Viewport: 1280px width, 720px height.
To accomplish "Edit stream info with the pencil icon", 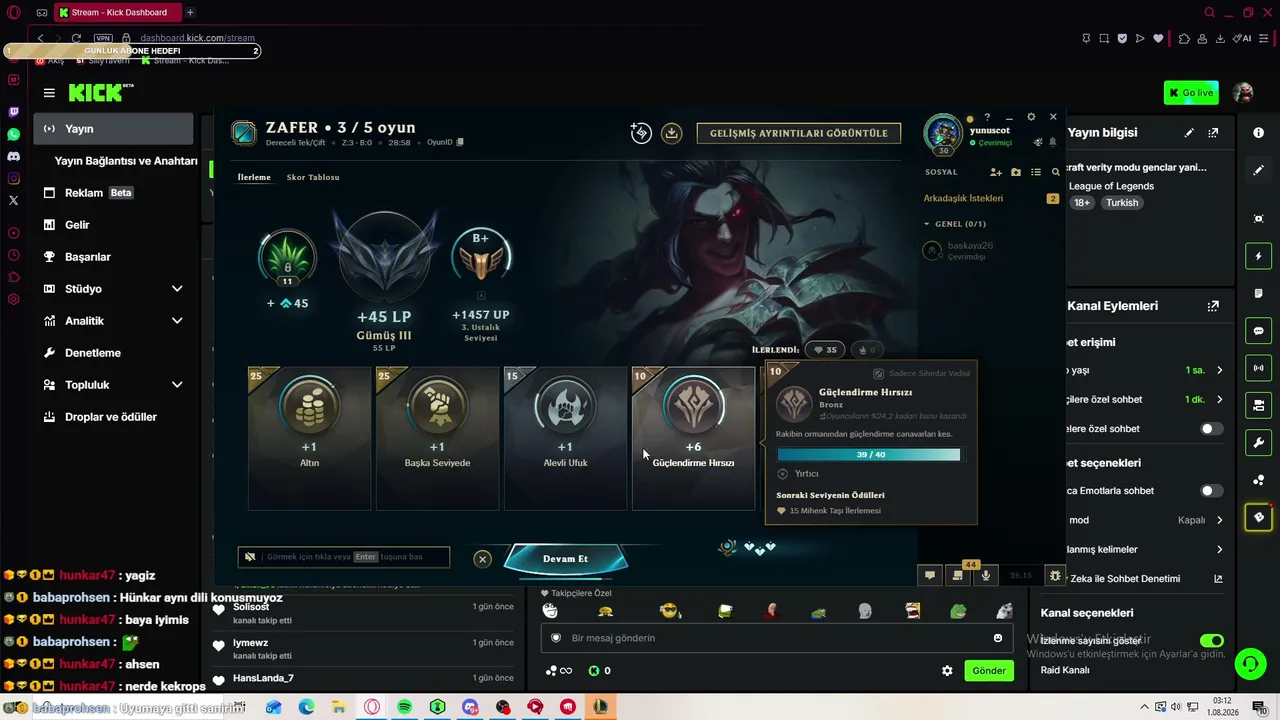I will (x=1189, y=133).
